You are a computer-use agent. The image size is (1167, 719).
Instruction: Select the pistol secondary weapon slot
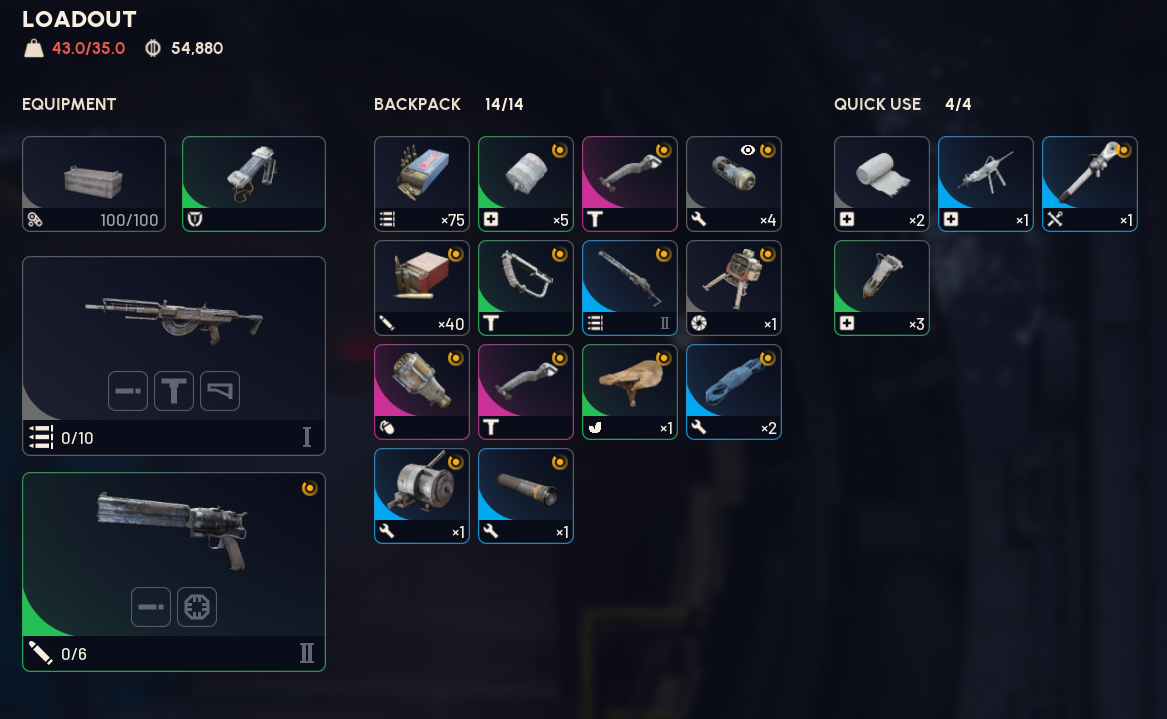tap(173, 572)
